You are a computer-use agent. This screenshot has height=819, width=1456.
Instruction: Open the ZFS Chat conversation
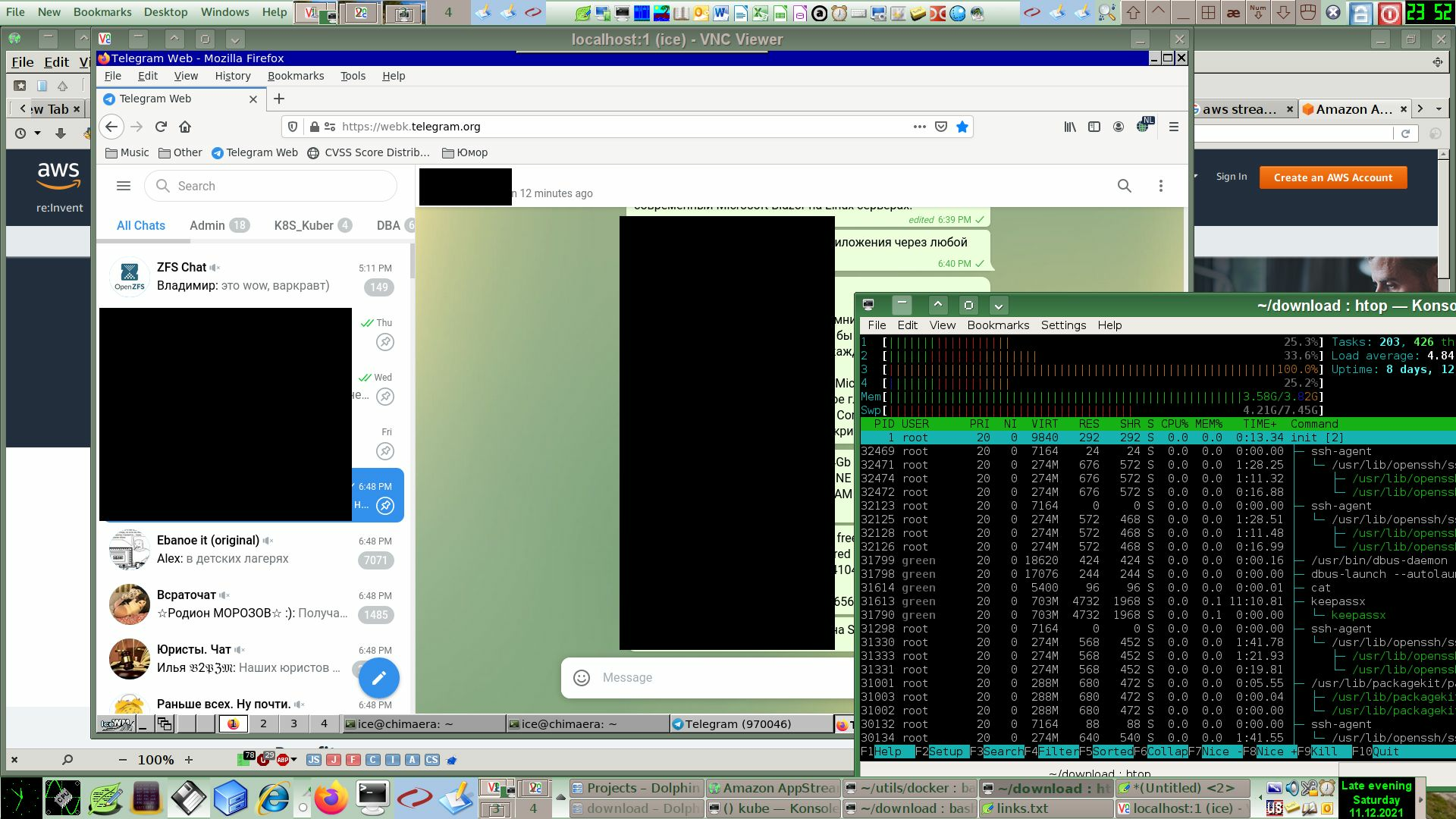253,276
